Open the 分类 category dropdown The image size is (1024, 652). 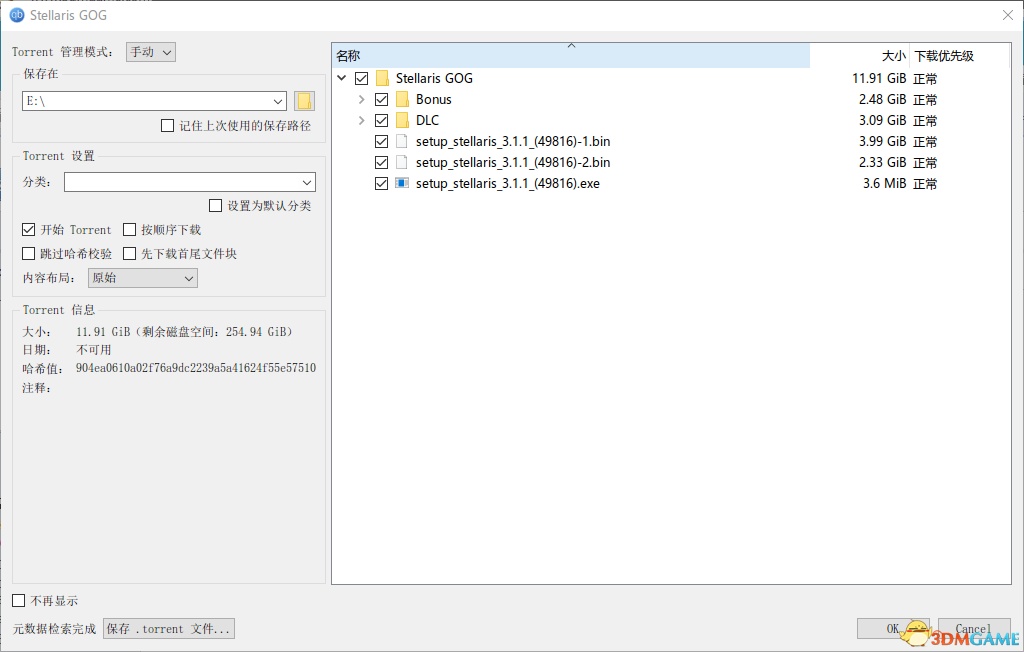click(x=189, y=182)
